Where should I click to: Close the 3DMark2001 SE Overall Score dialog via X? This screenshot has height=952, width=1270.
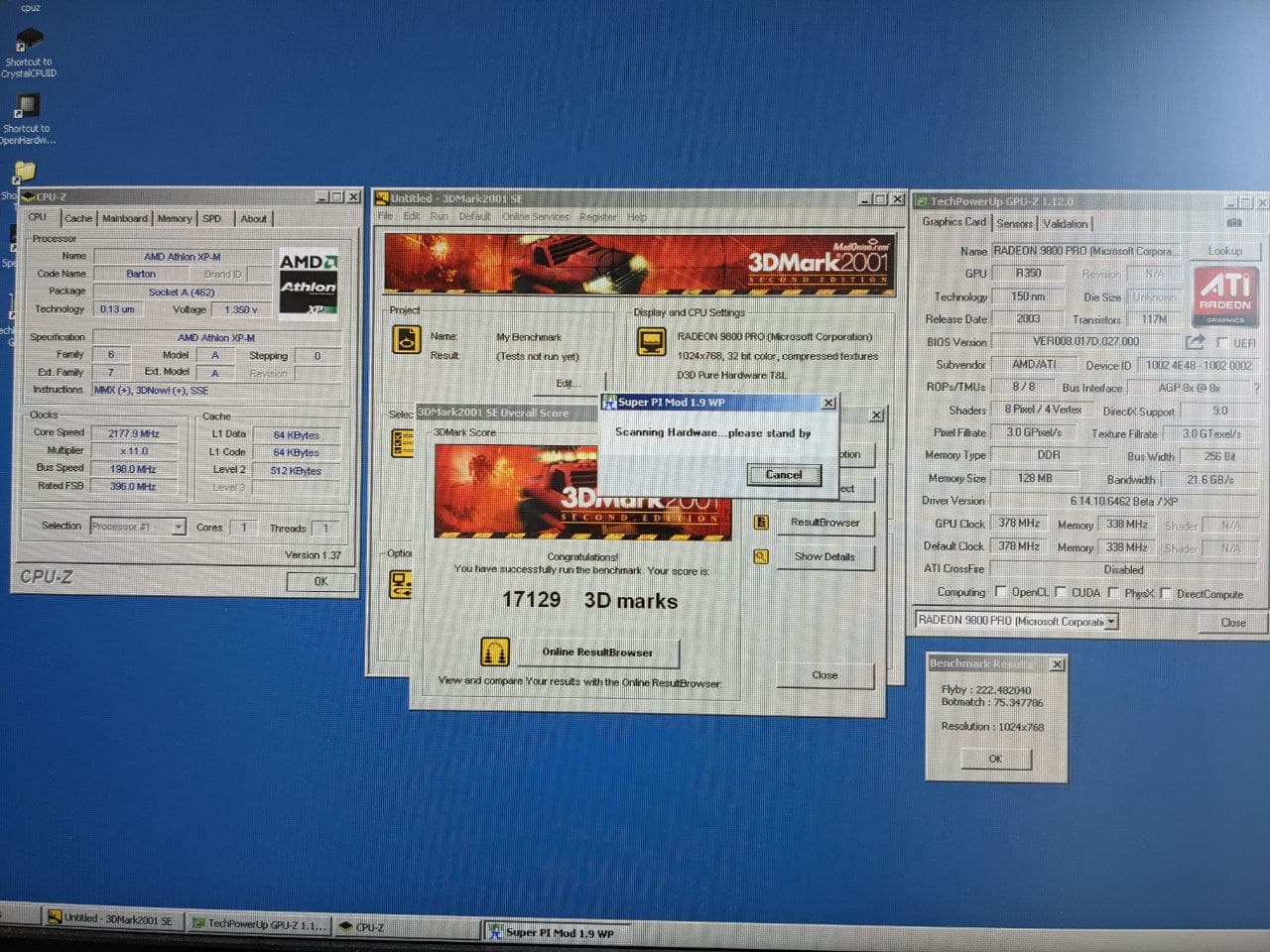(877, 415)
